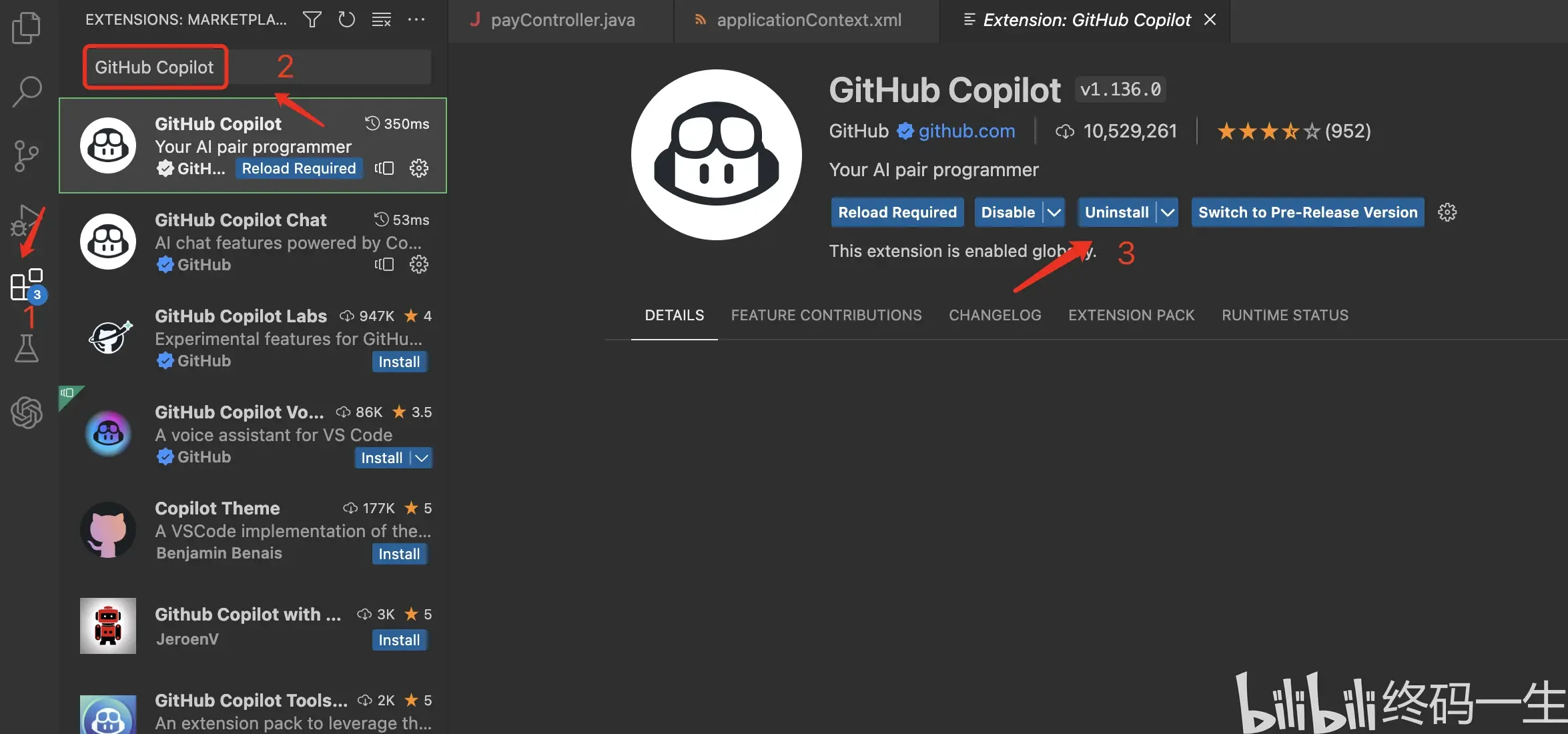Open the ChatGPT sidebar icon

27,412
